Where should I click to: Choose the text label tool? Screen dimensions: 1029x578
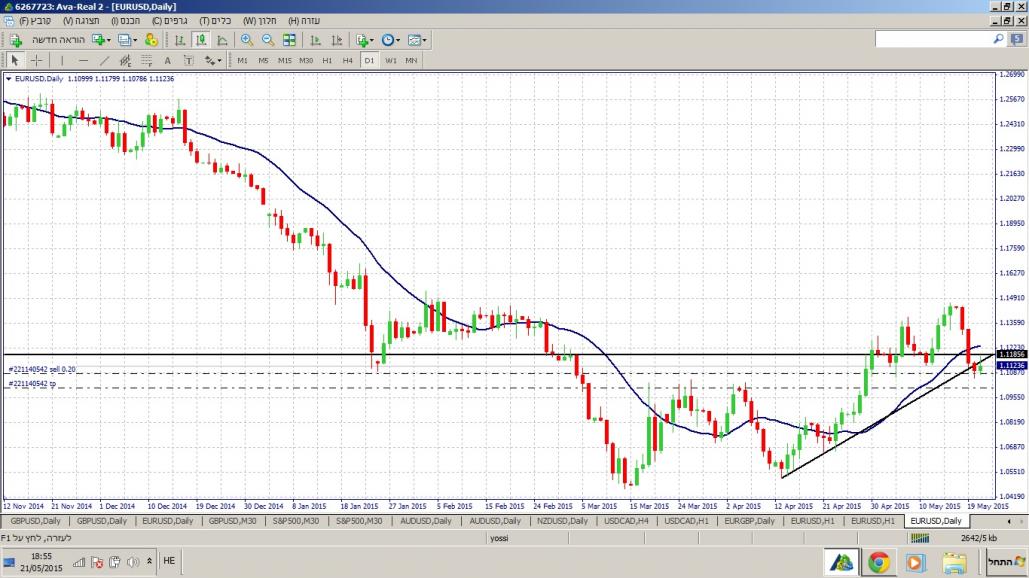[x=167, y=60]
